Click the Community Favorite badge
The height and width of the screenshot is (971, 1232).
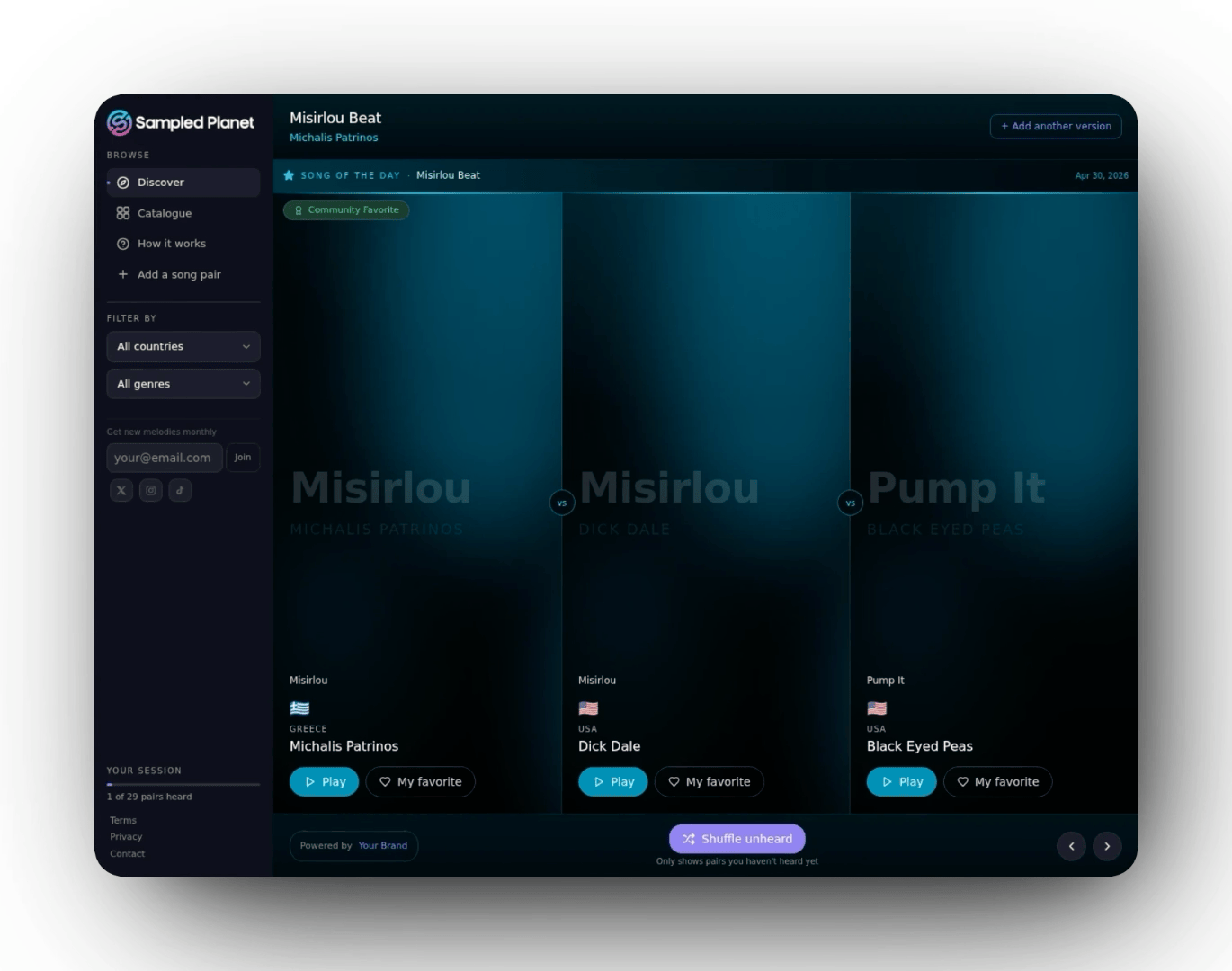point(346,210)
